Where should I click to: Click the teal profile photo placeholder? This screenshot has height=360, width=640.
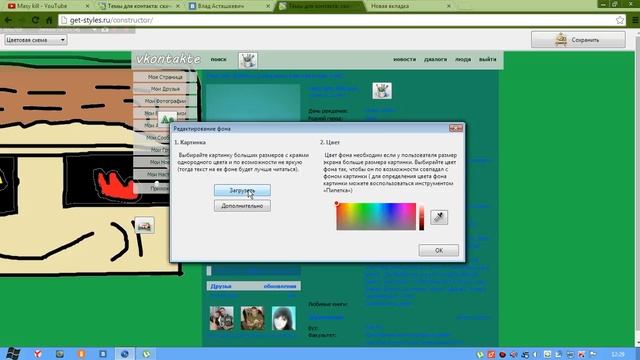(253, 103)
